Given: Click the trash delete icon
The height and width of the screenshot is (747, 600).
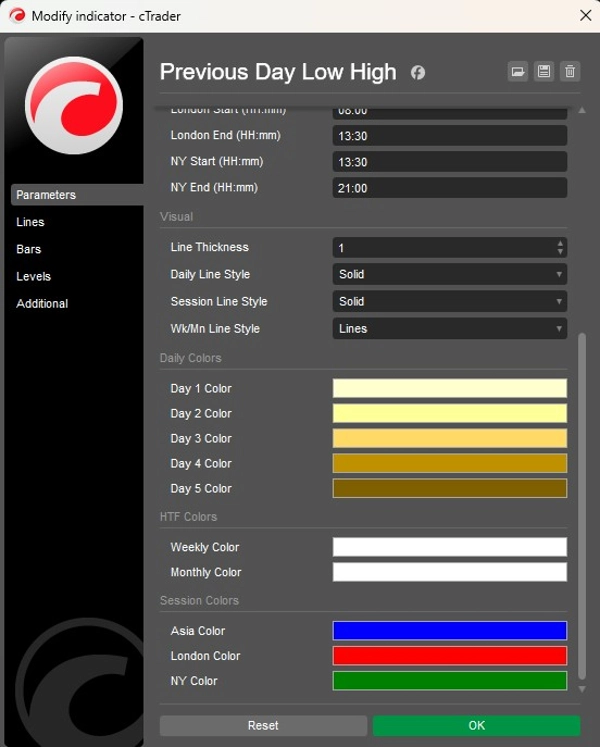Looking at the screenshot, I should tap(570, 72).
